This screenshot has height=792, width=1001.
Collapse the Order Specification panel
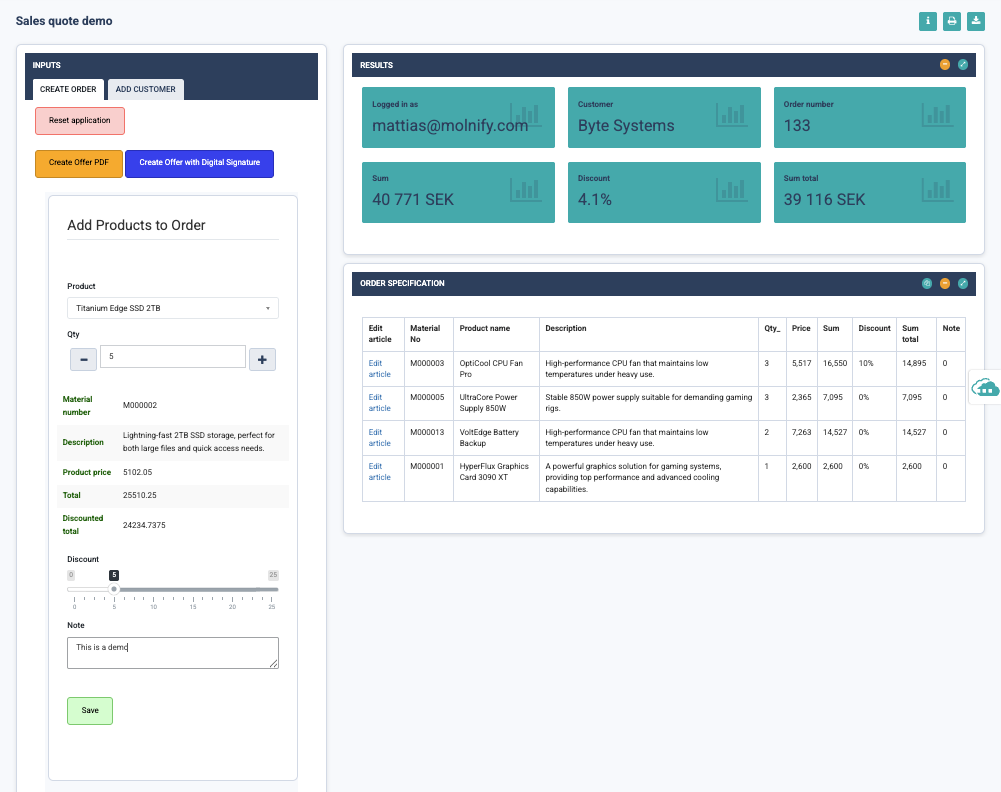click(x=945, y=283)
